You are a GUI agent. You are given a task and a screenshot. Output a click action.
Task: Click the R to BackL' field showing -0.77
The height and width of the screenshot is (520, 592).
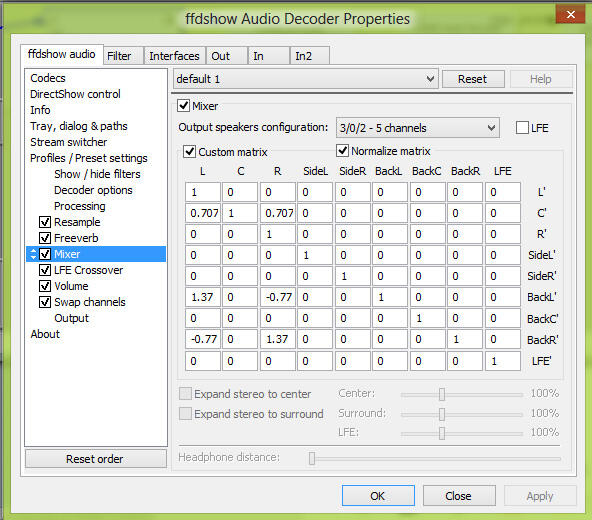point(278,297)
